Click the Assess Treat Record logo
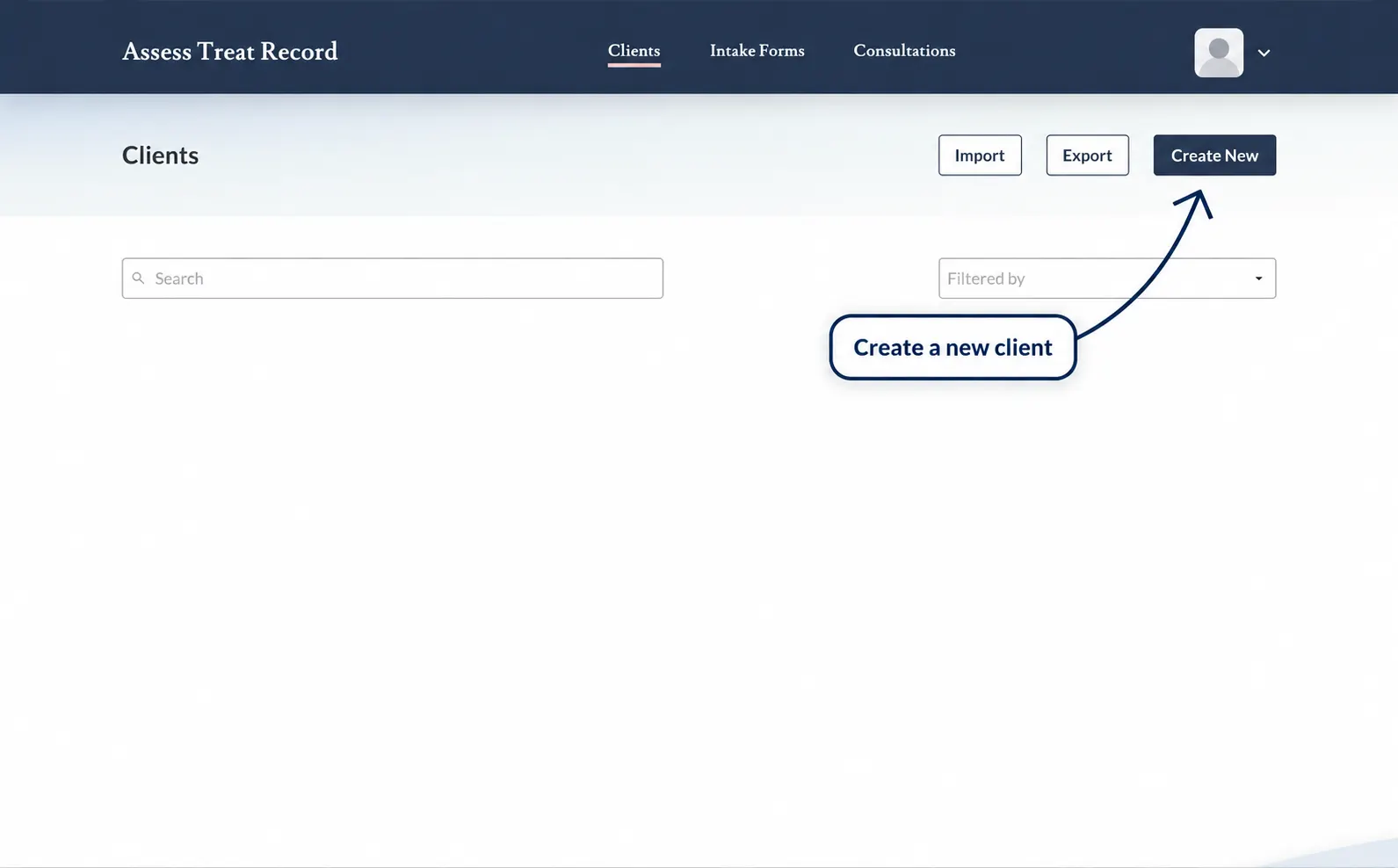 click(x=230, y=52)
